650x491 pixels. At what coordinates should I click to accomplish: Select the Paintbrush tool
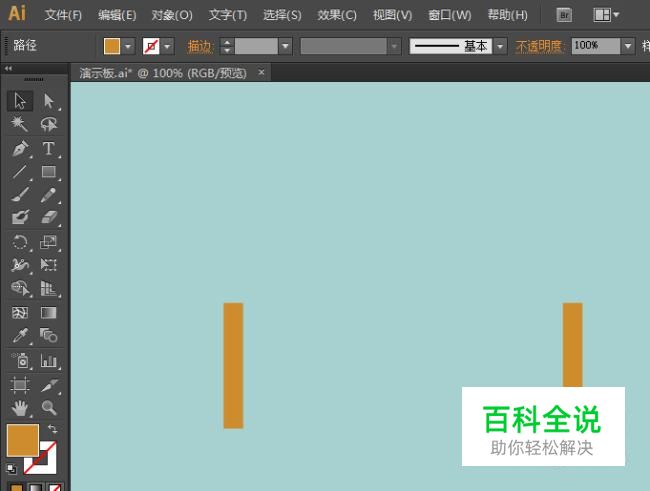tap(20, 194)
